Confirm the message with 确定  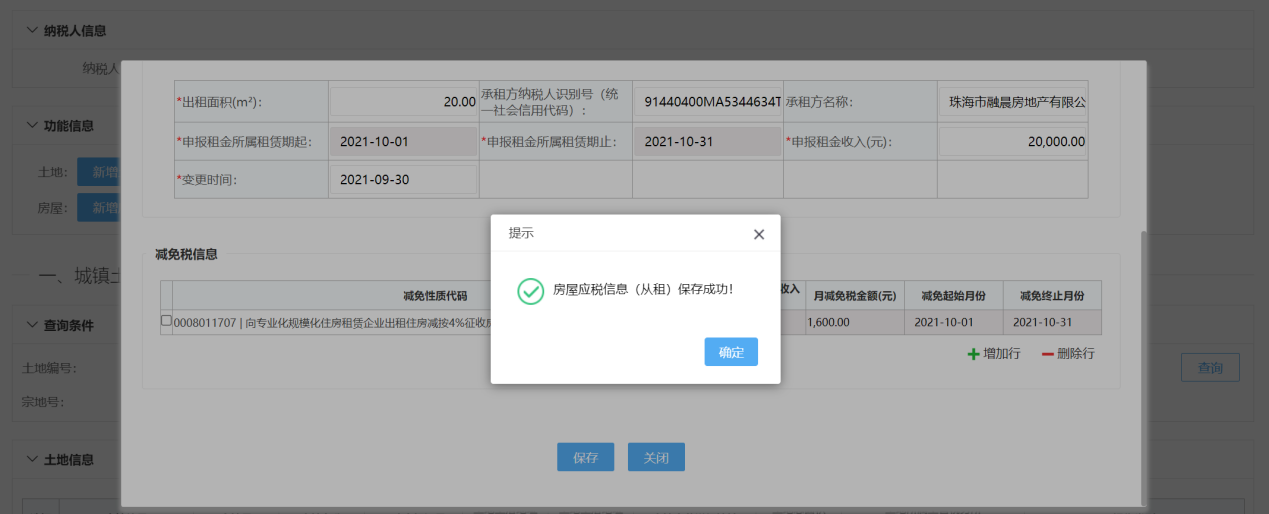(730, 352)
